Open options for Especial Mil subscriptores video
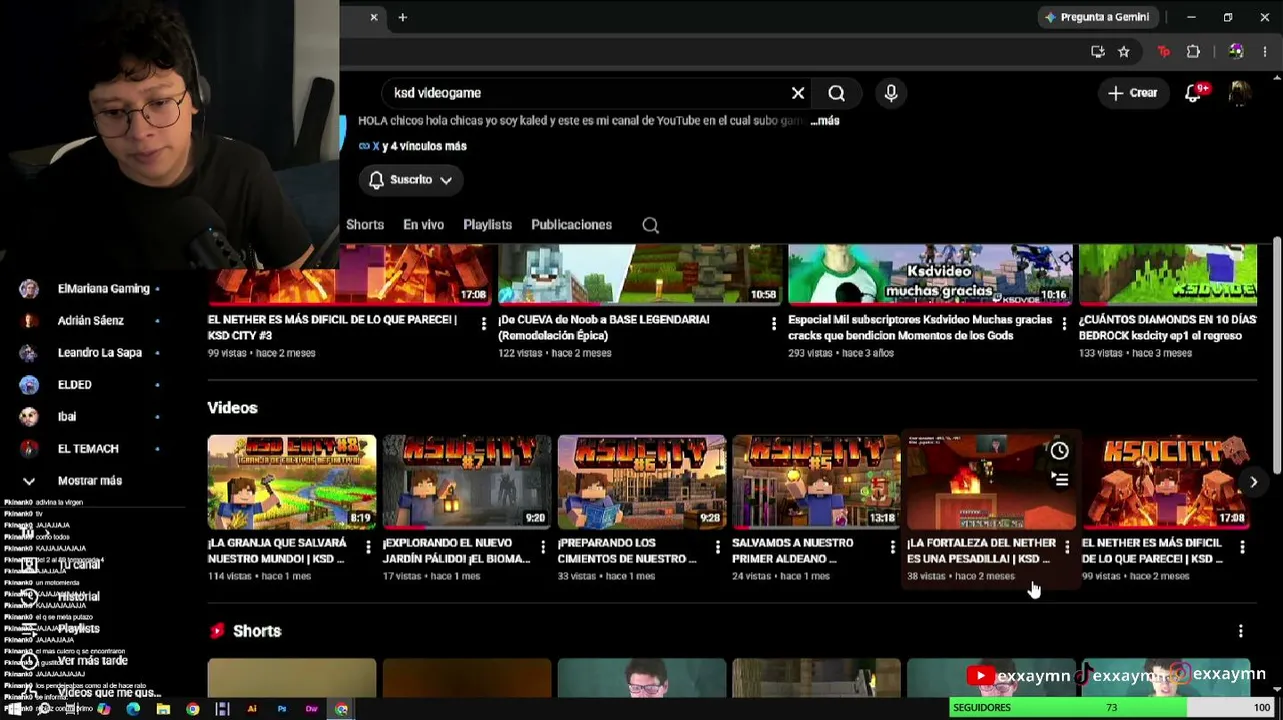Screen dimensions: 1283x720 [1064, 324]
